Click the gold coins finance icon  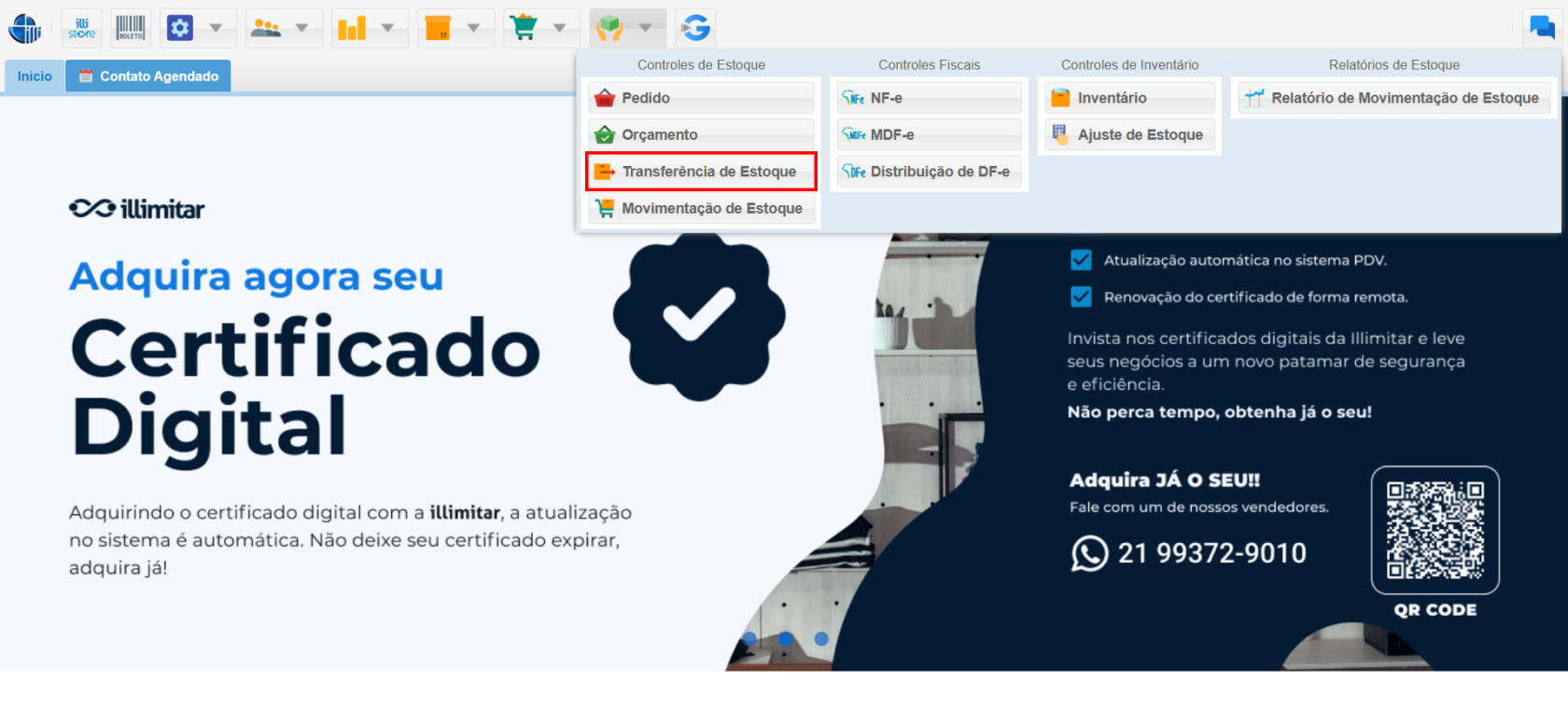pyautogui.click(x=352, y=28)
